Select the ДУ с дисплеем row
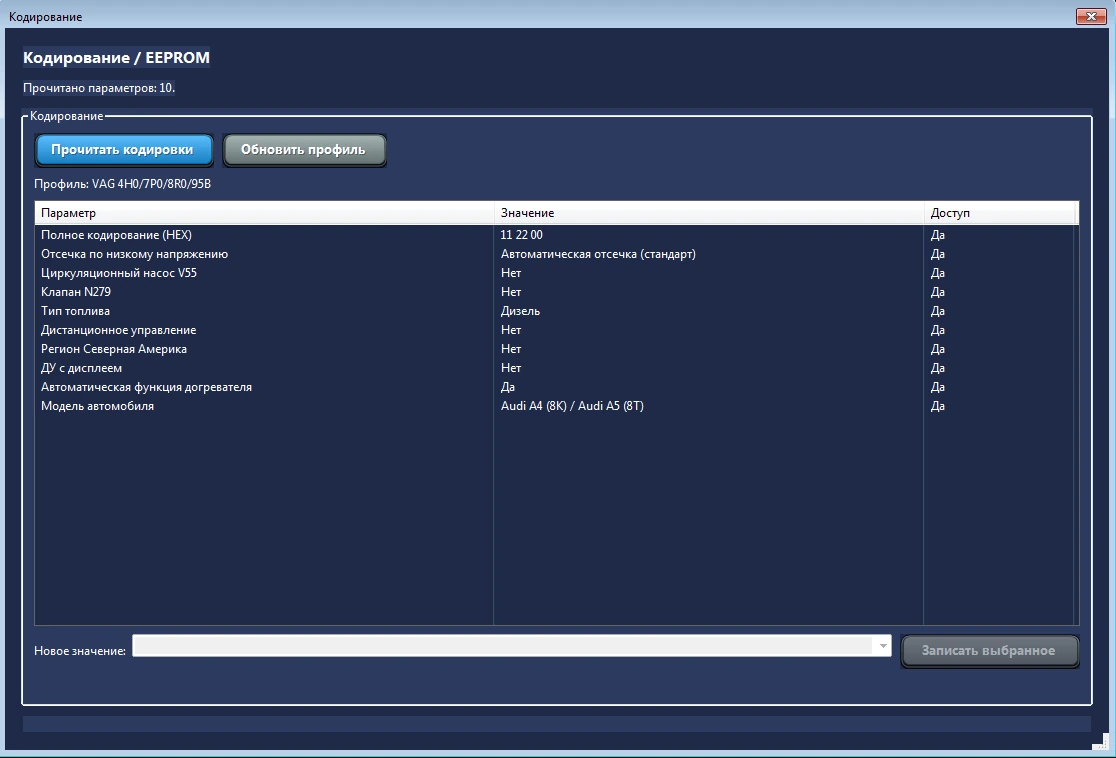The image size is (1116, 758). [557, 368]
